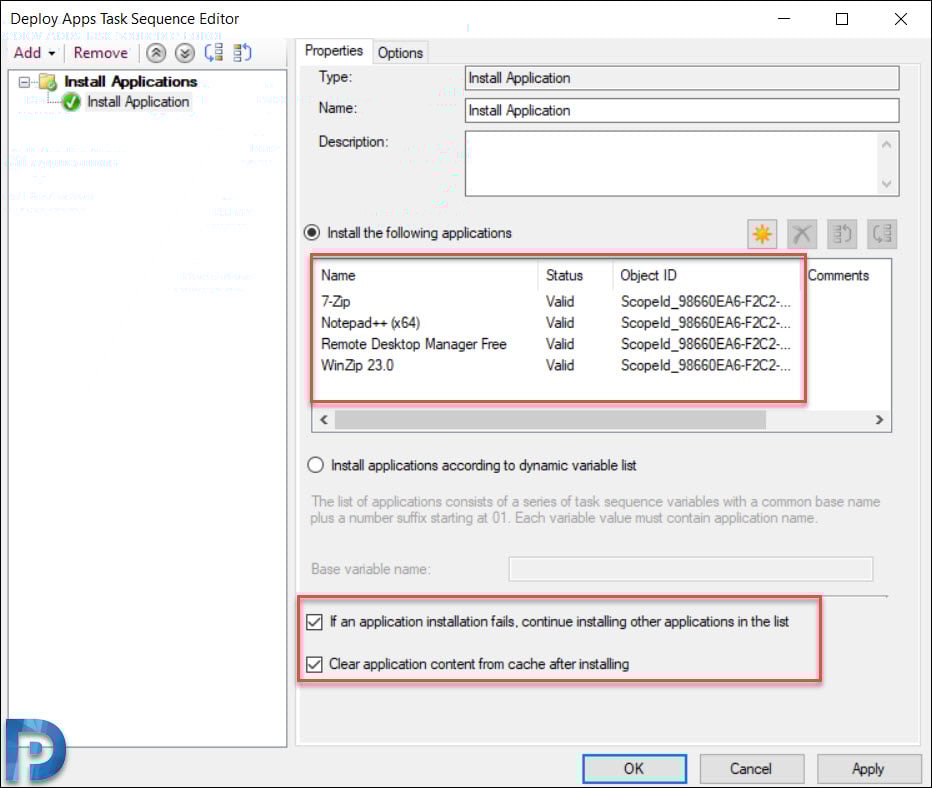The height and width of the screenshot is (788, 932).
Task: Click the Cancel button
Action: (x=751, y=769)
